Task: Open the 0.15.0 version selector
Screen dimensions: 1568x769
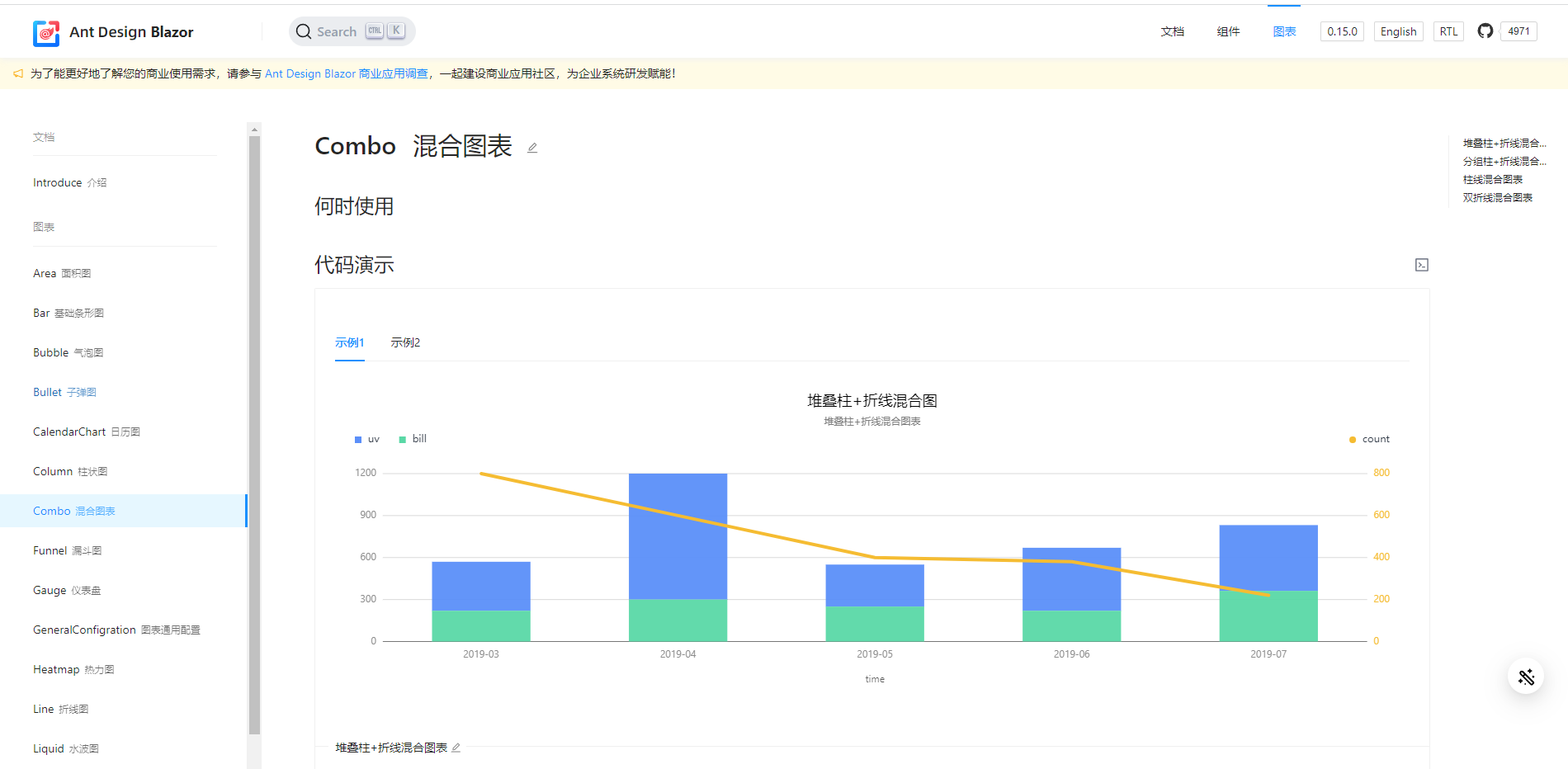Action: 1342,31
